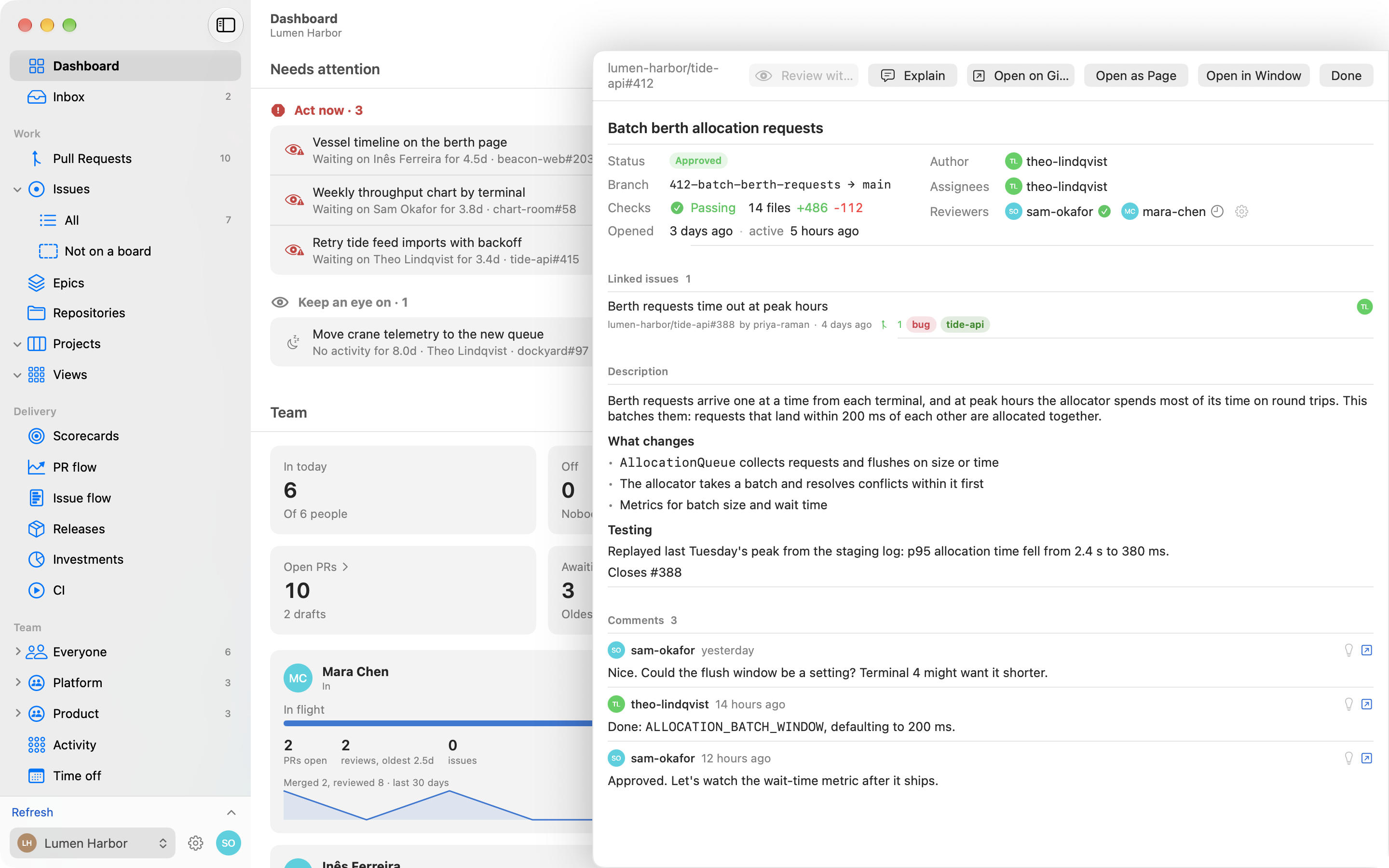This screenshot has height=868, width=1389.
Task: Expand the Everyone team group
Action: 17,651
